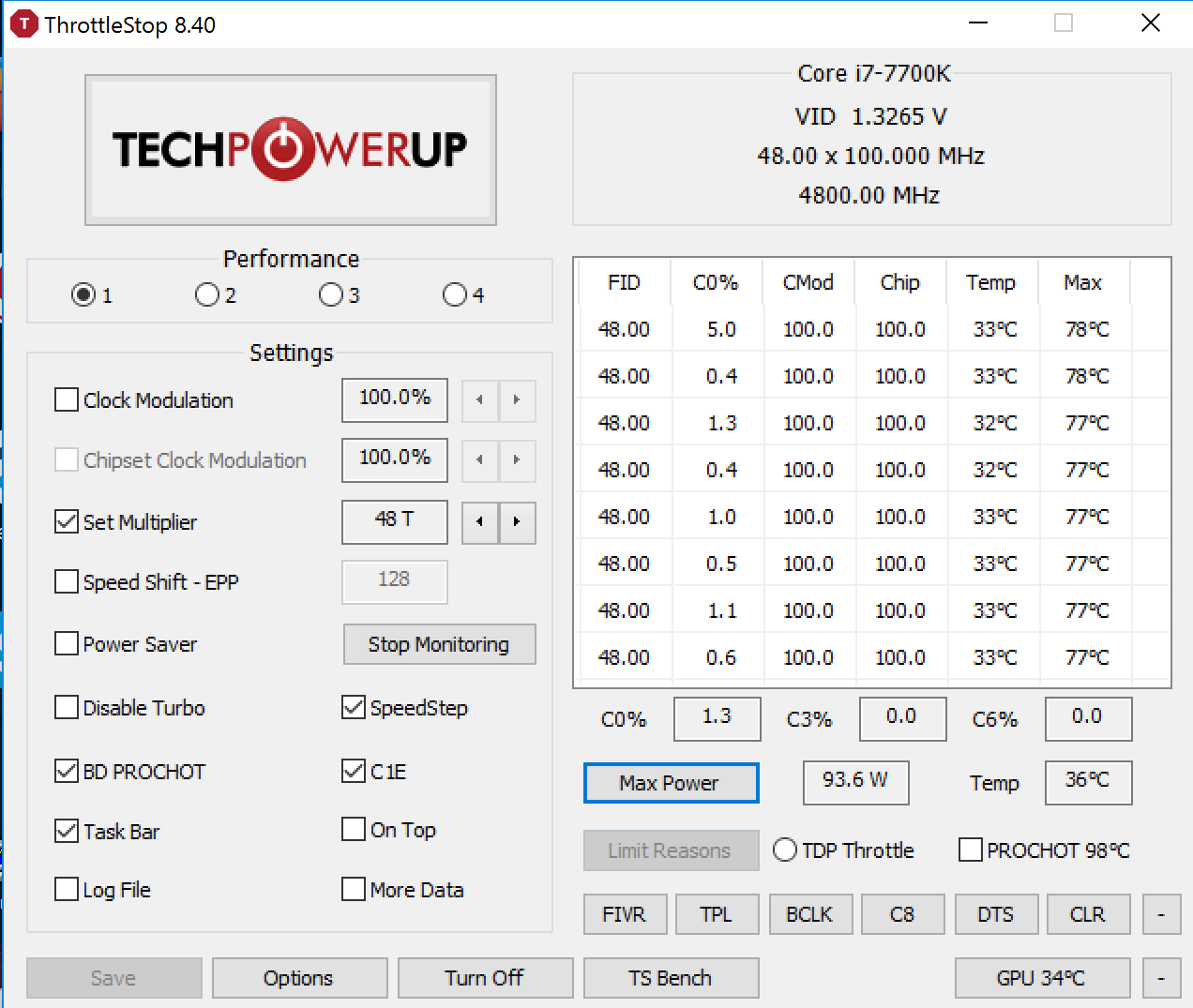Viewport: 1193px width, 1008px height.
Task: Click the 36°C package temp readout
Action: click(1089, 783)
